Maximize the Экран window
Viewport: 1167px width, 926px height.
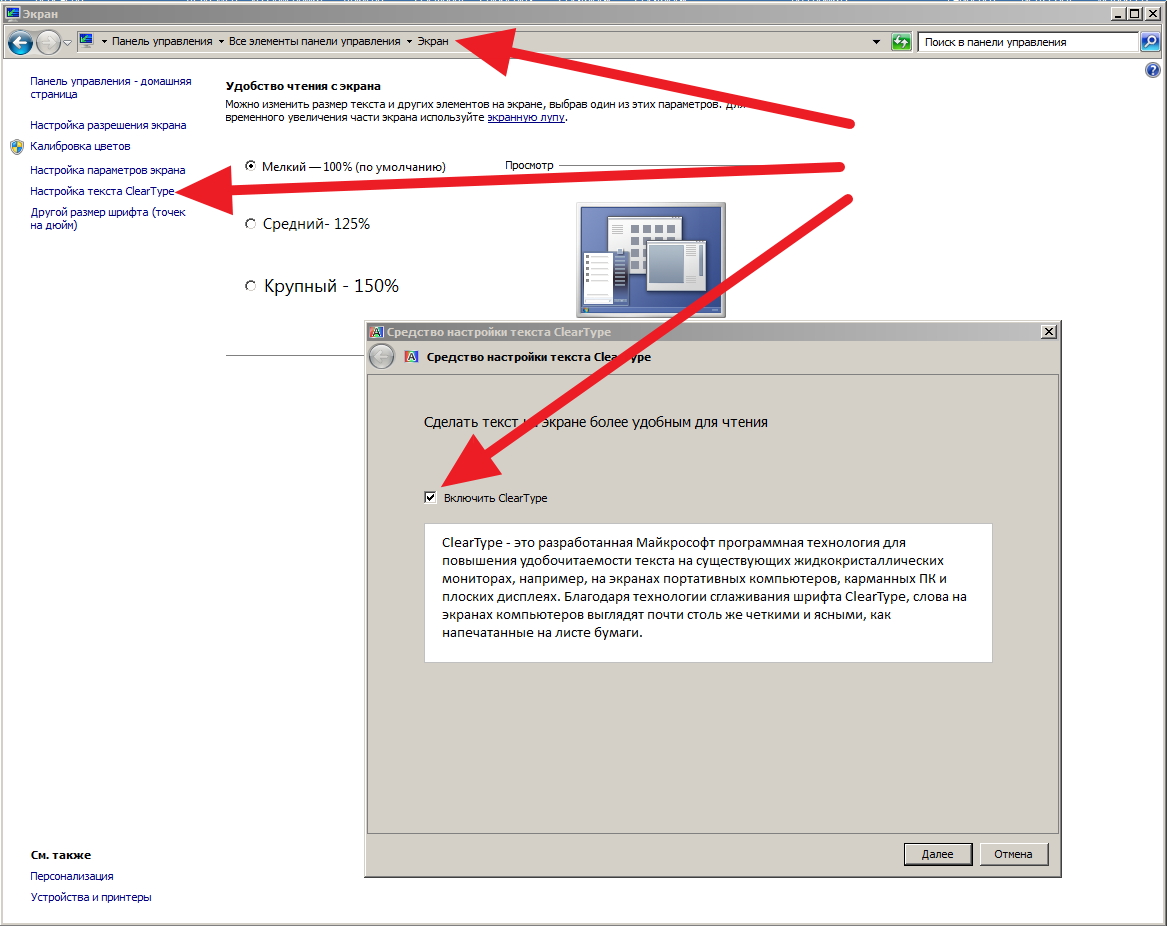point(1134,13)
